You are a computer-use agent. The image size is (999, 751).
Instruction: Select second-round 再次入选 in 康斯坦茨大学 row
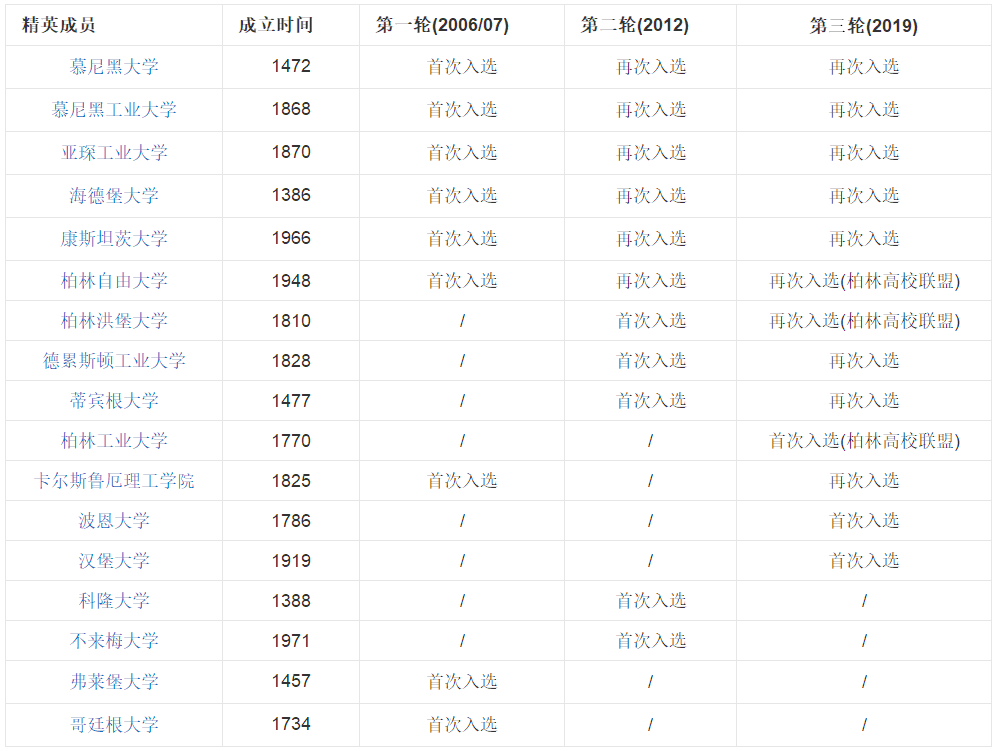coord(650,239)
